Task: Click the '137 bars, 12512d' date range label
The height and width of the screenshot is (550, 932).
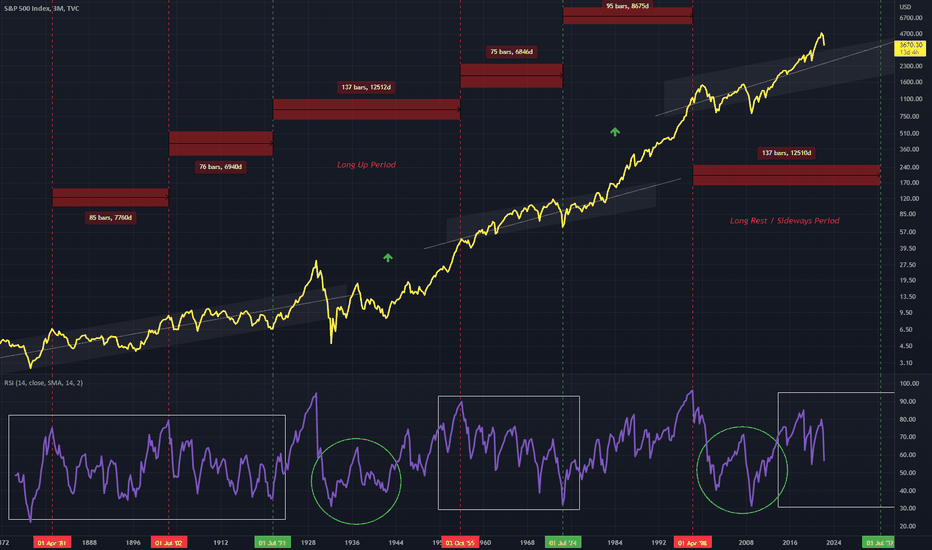Action: point(366,87)
